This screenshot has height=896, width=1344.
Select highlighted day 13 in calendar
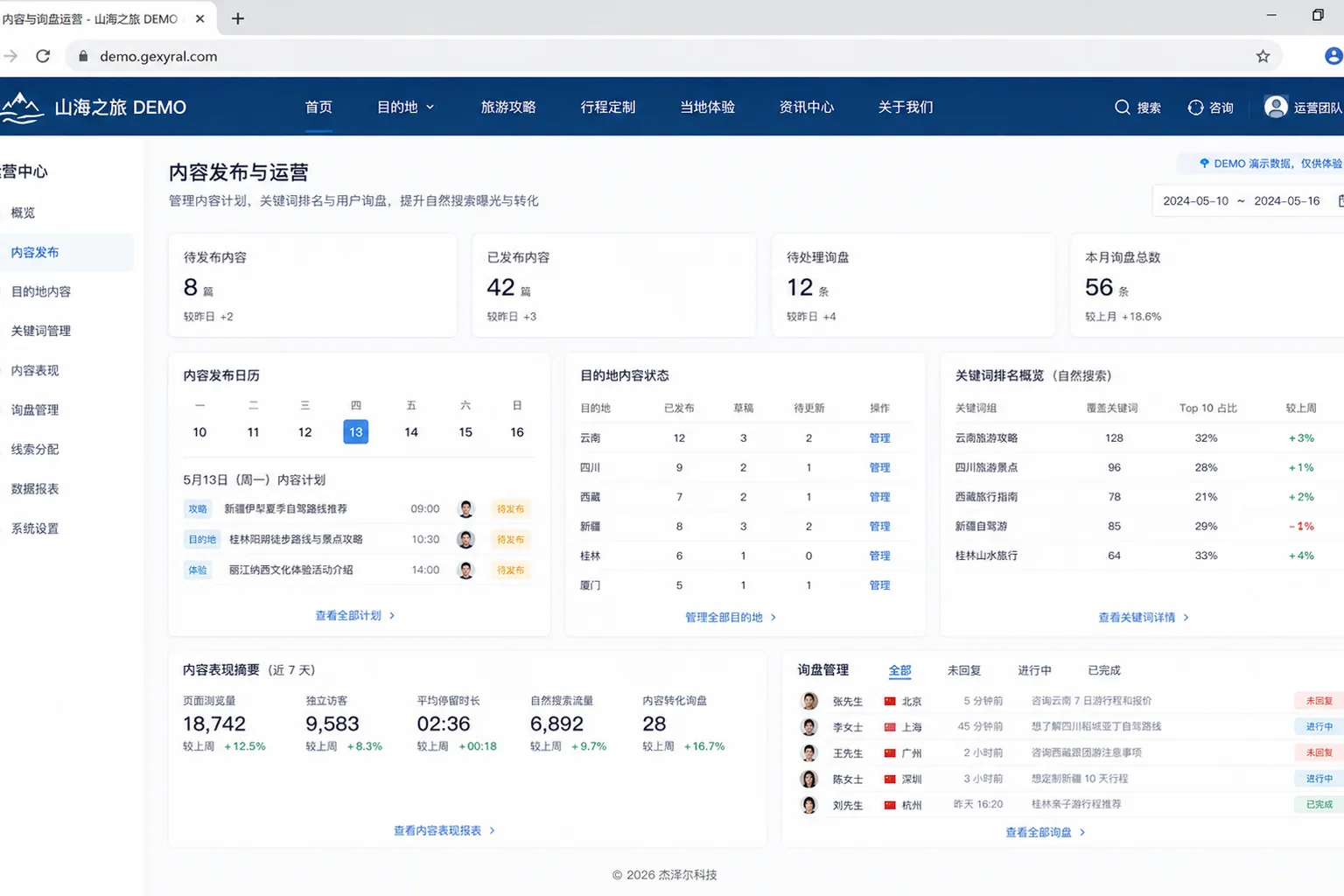(356, 432)
